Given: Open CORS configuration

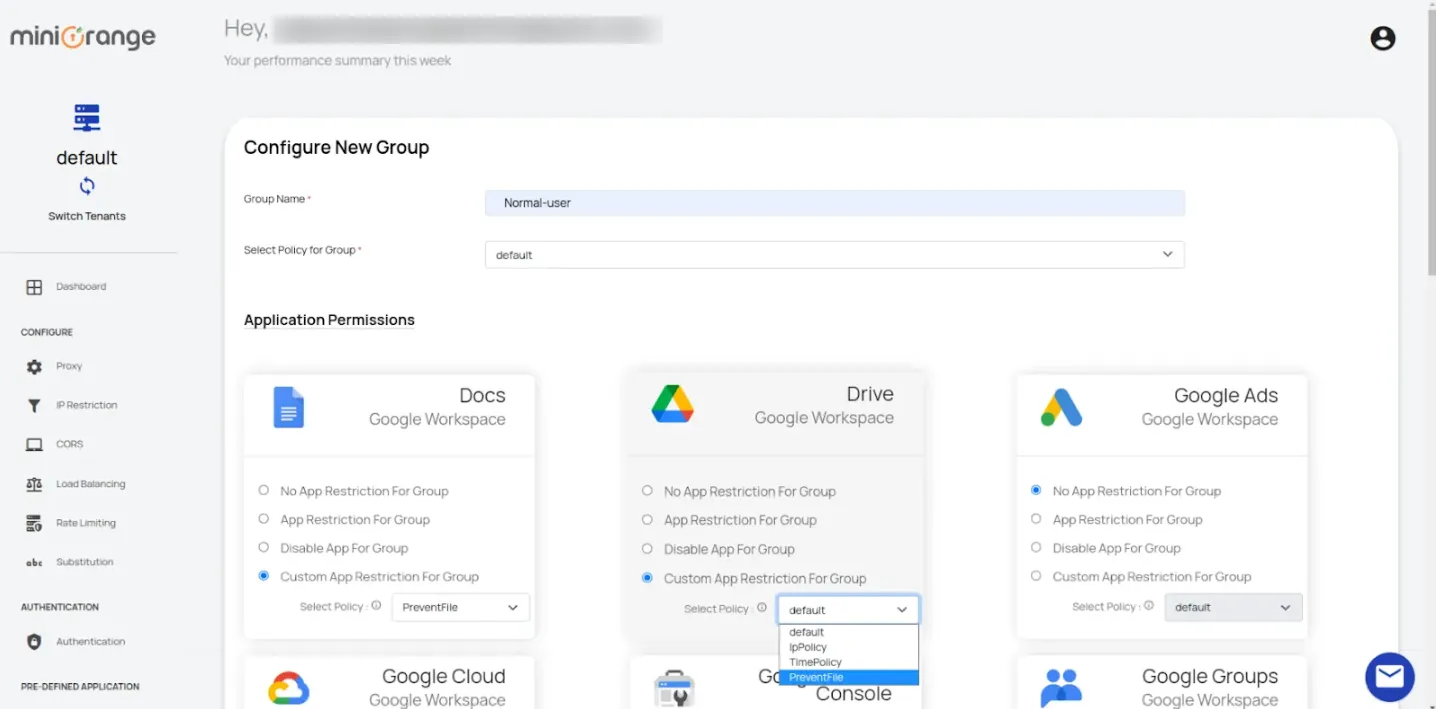Looking at the screenshot, I should tap(70, 444).
